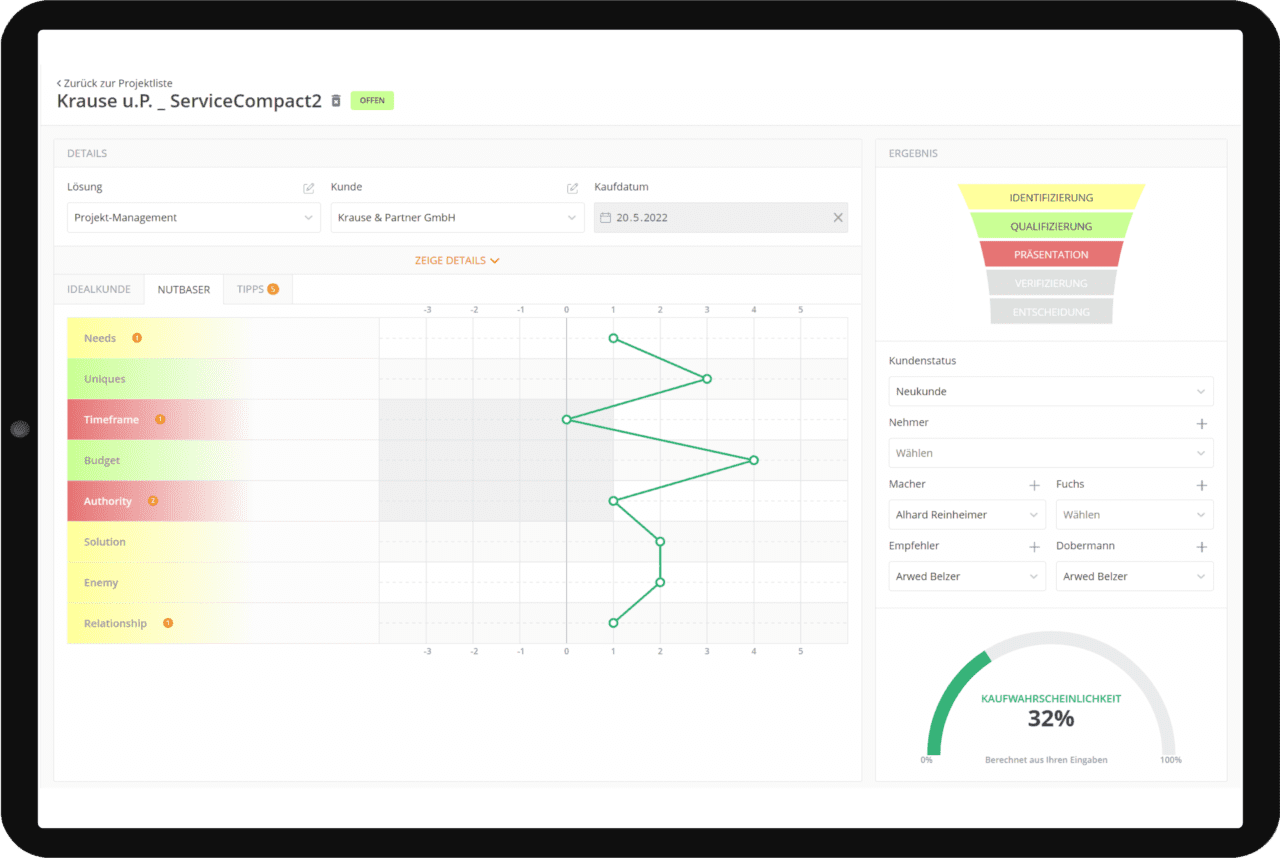Click the plus icon next to Nehmer
The width and height of the screenshot is (1280, 858).
[1201, 423]
